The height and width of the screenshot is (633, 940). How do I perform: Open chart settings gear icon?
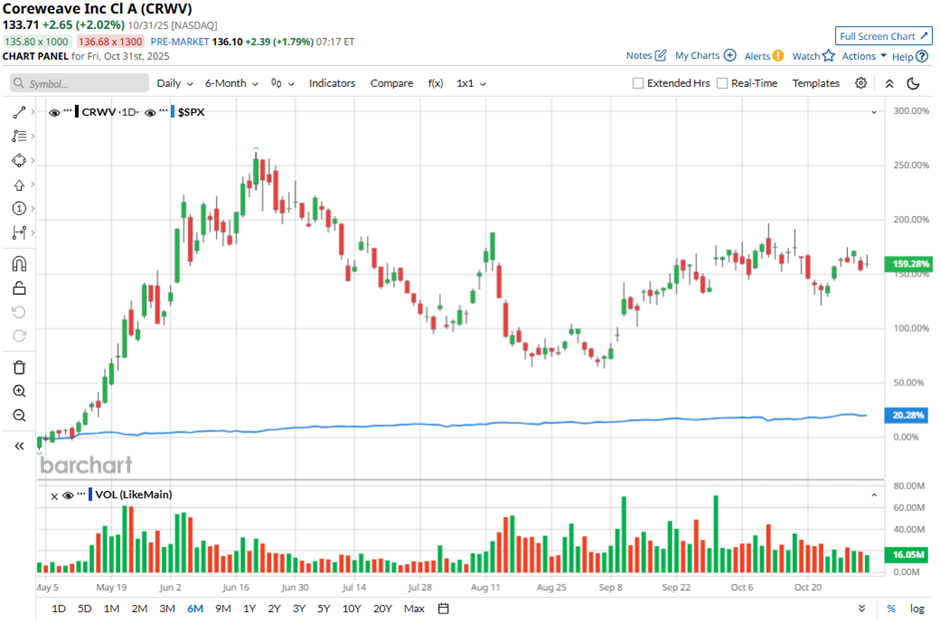coord(861,84)
